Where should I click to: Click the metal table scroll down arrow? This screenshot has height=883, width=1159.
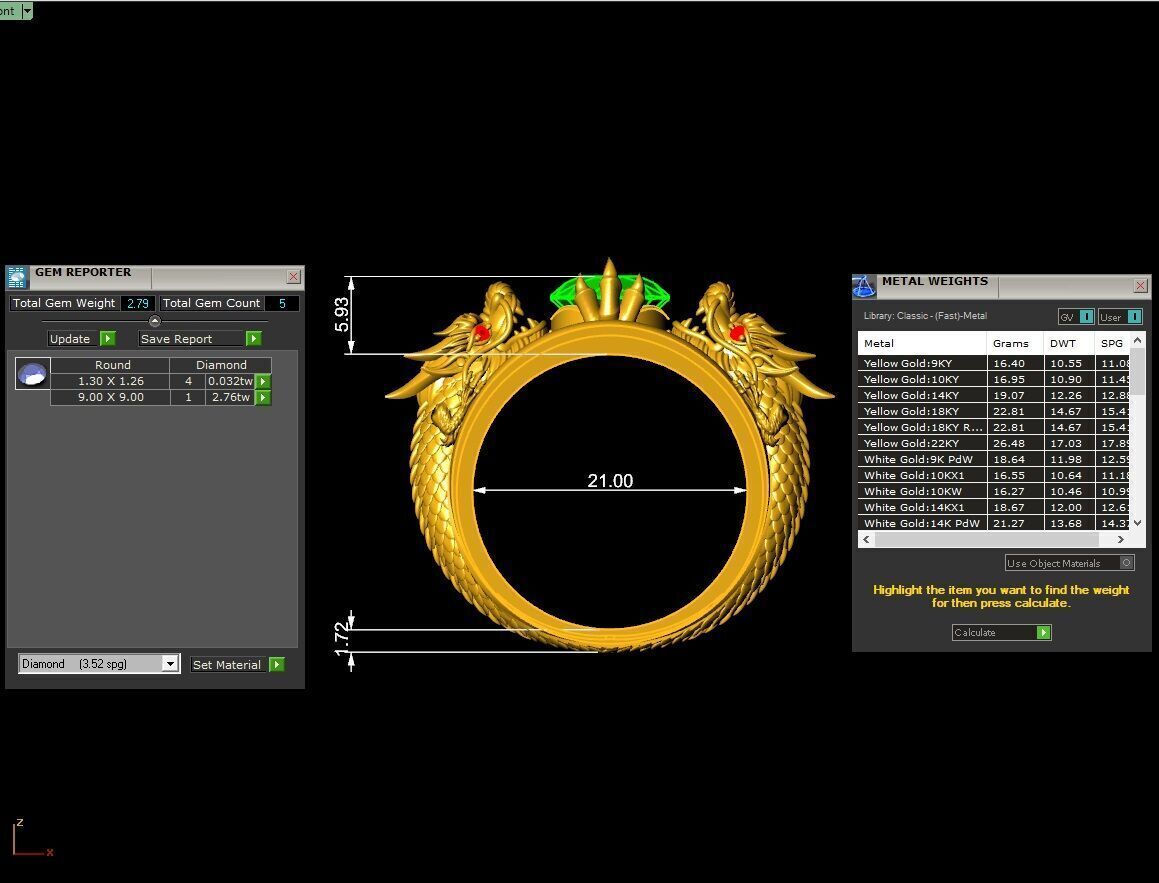(1138, 522)
